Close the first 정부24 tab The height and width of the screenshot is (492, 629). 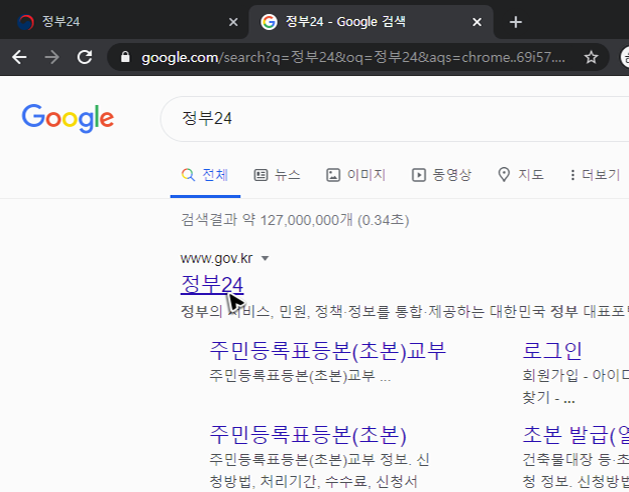(233, 22)
